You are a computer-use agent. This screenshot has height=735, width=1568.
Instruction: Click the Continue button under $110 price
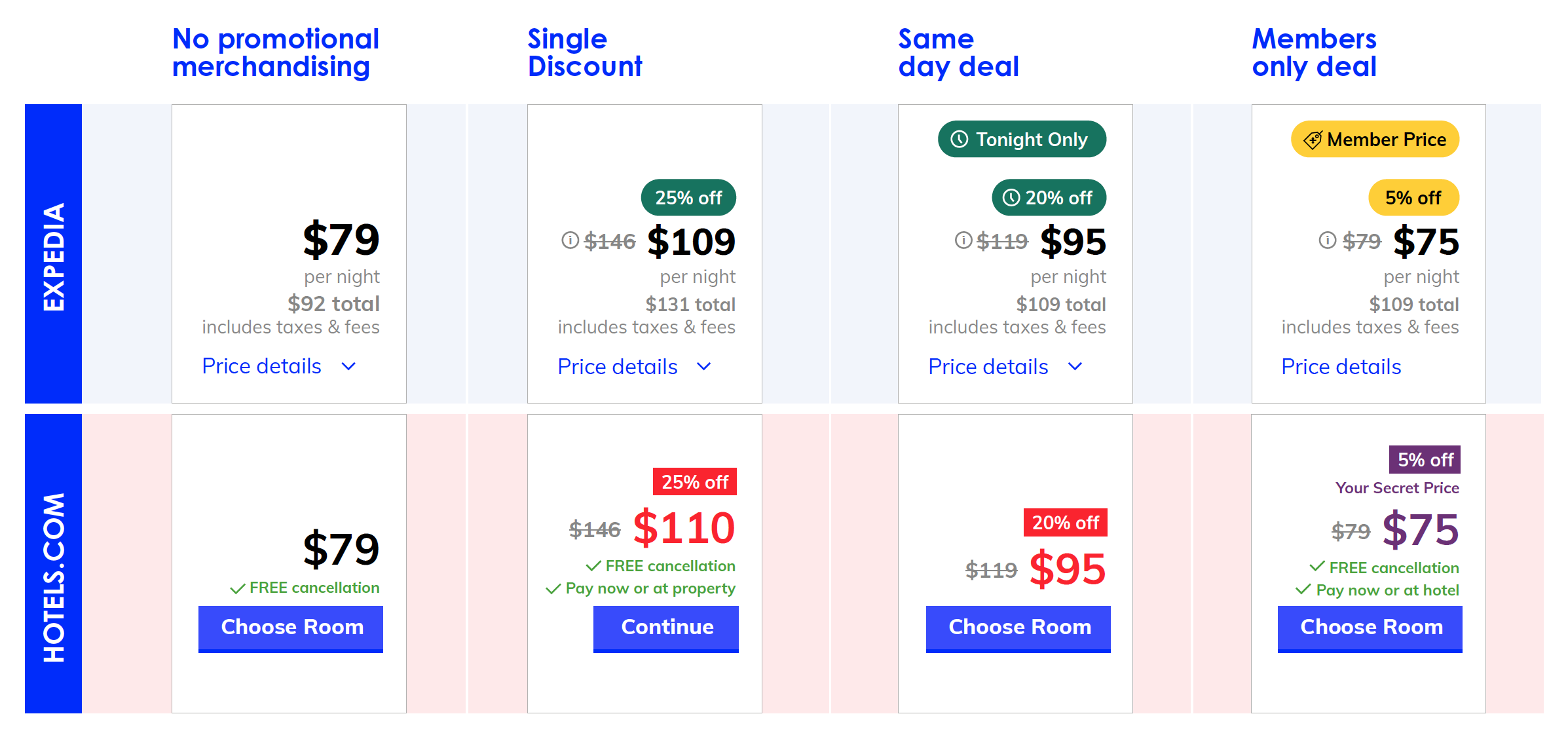click(x=666, y=629)
